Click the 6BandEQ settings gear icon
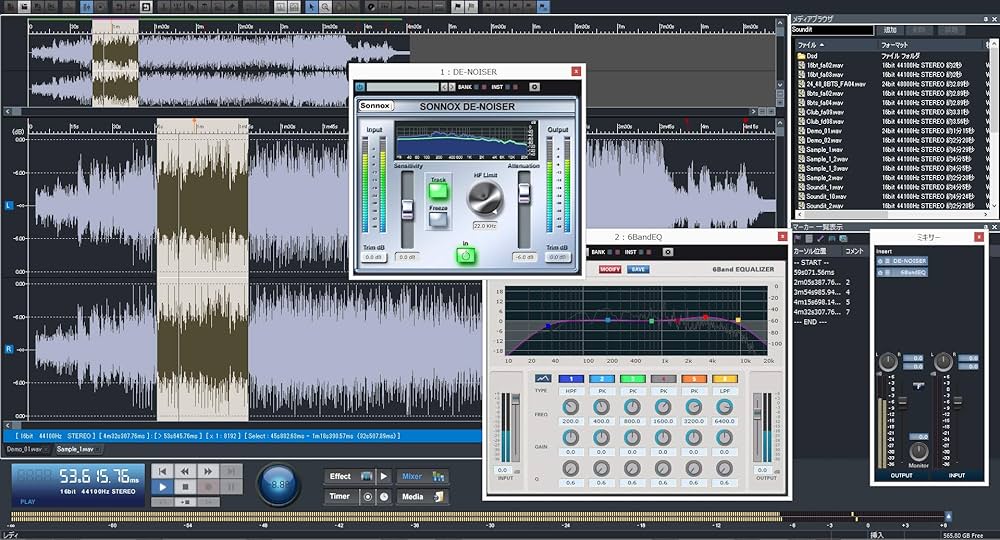Image resolution: width=1000 pixels, height=540 pixels. coord(668,252)
